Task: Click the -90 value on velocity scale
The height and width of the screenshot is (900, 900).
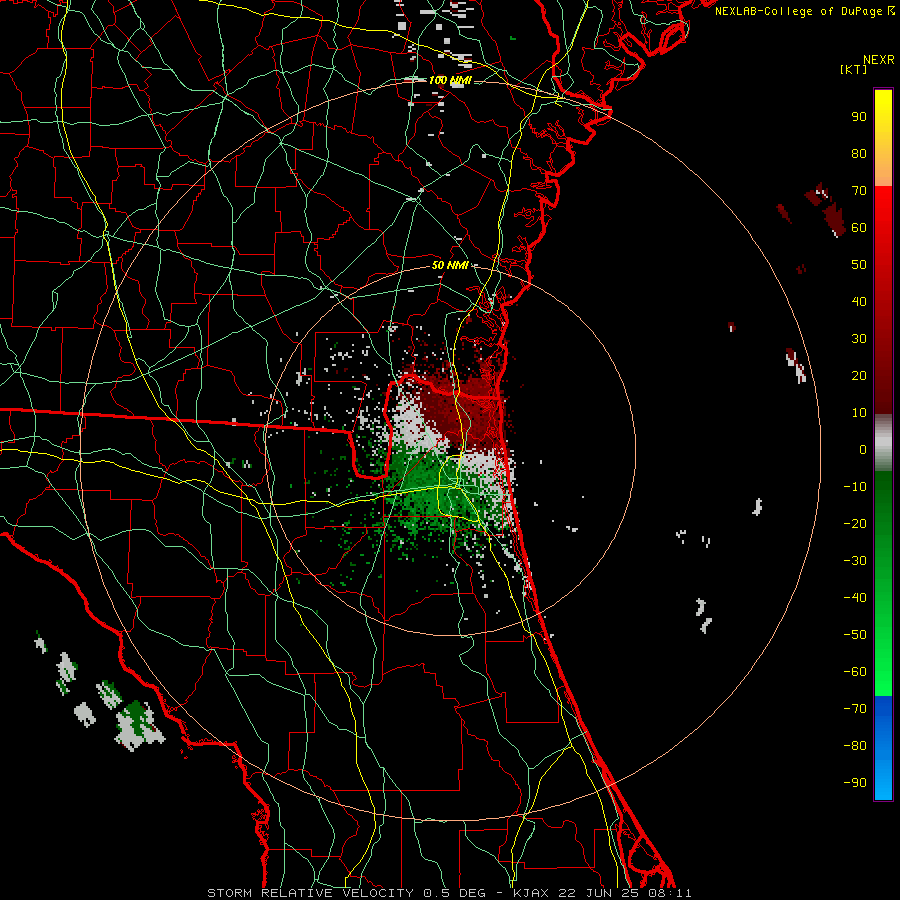Action: point(855,783)
